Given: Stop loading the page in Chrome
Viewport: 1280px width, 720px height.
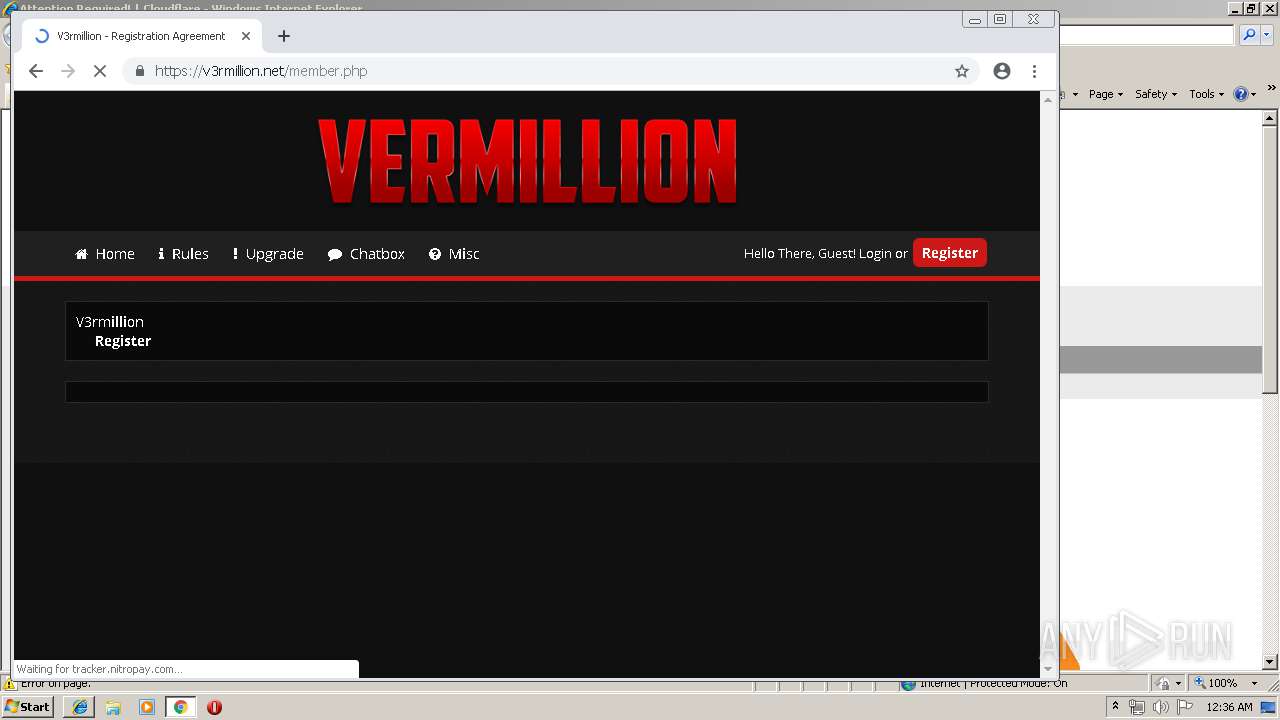Looking at the screenshot, I should click(100, 71).
